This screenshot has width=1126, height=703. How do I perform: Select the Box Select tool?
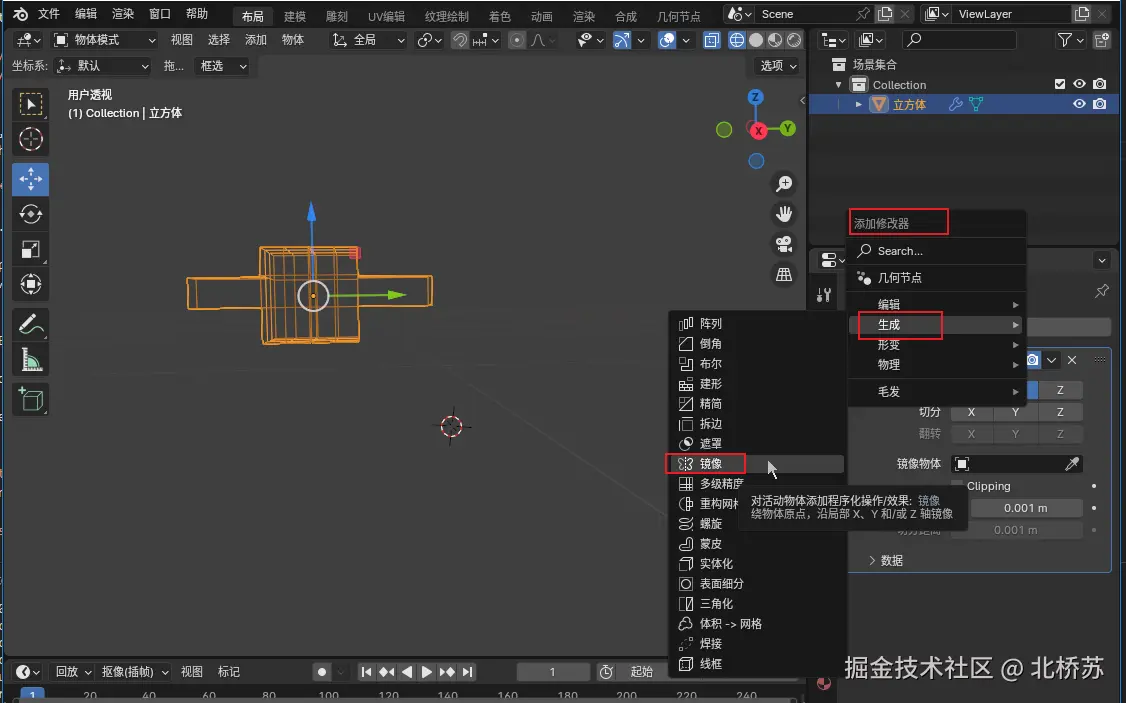click(30, 105)
